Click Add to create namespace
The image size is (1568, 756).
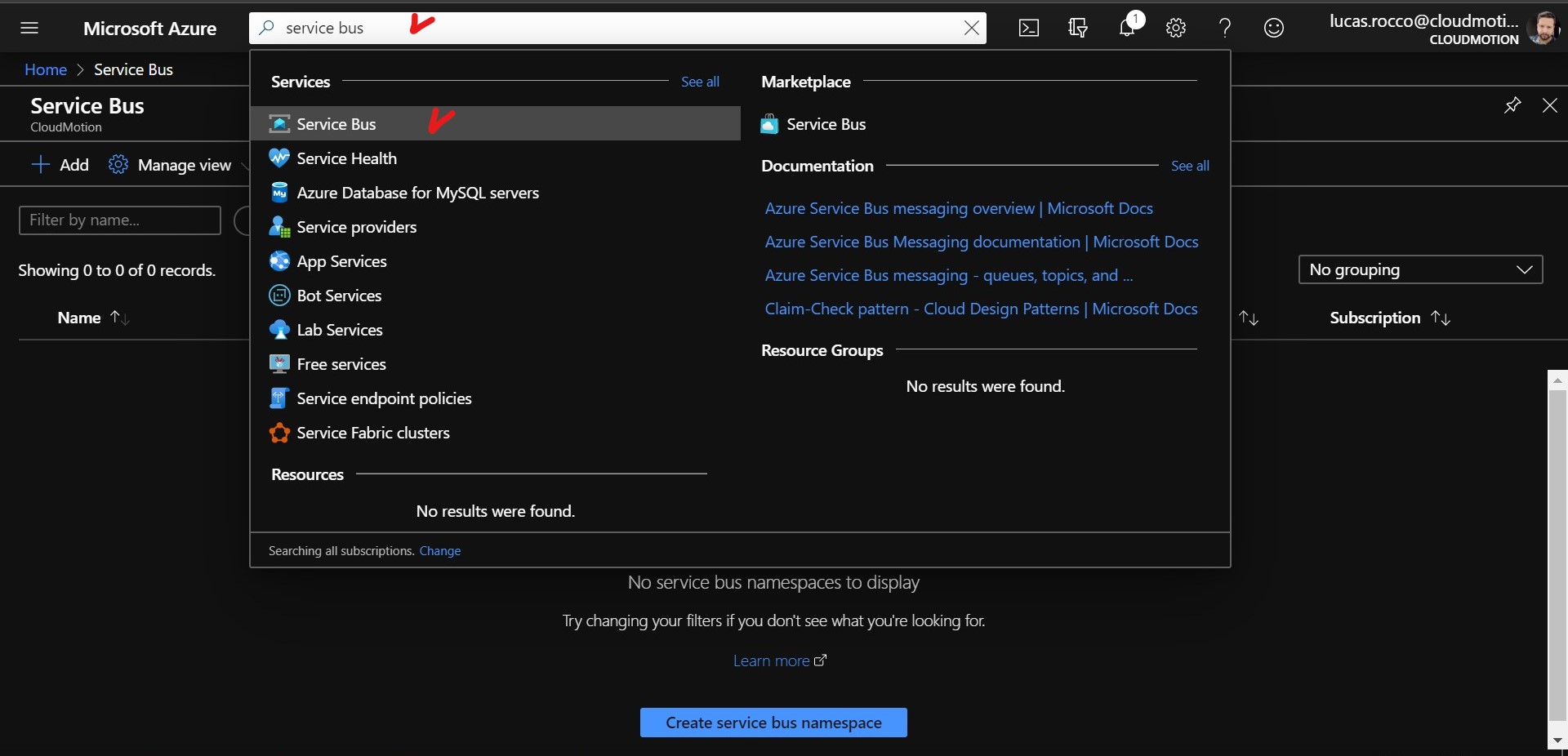pos(60,165)
